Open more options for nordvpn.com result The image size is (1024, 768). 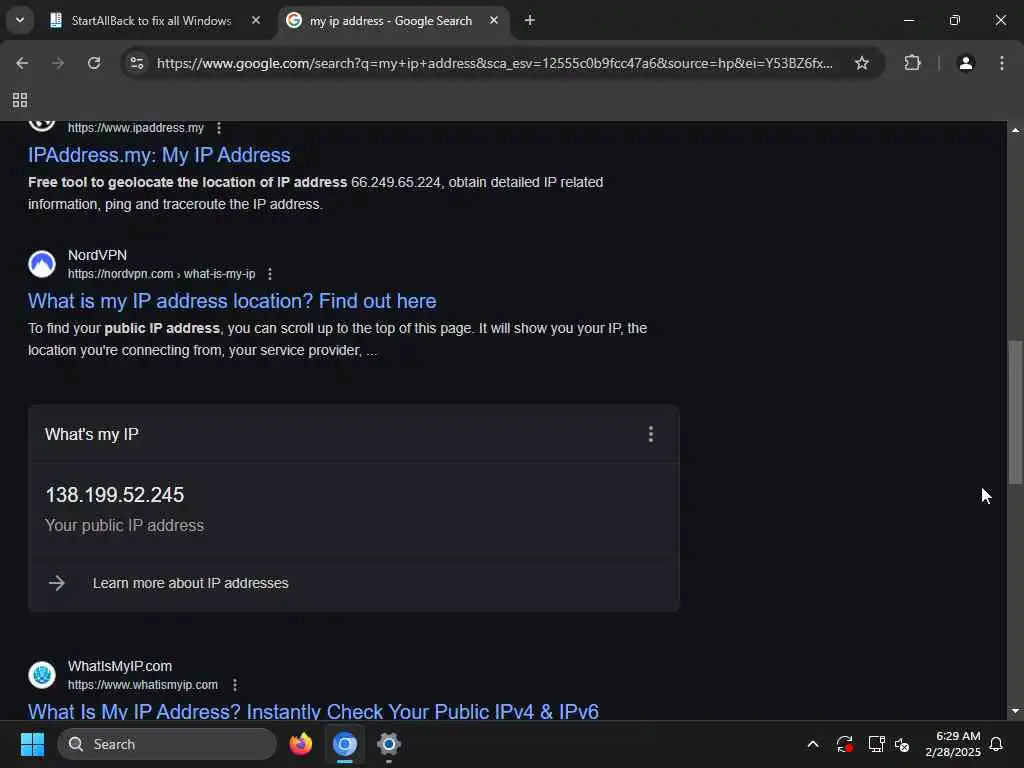pos(270,274)
